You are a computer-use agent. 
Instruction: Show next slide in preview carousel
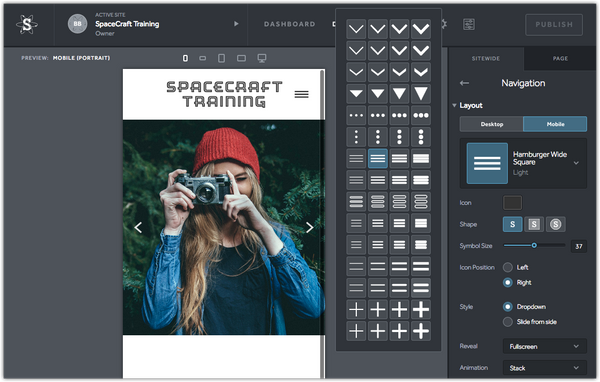tap(310, 227)
